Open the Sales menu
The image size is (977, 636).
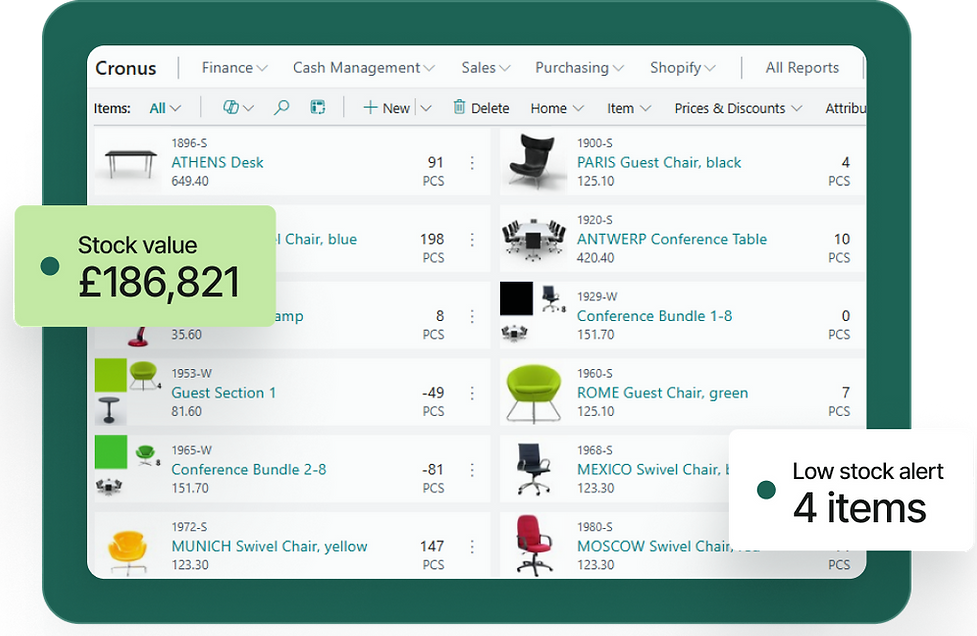[x=485, y=67]
